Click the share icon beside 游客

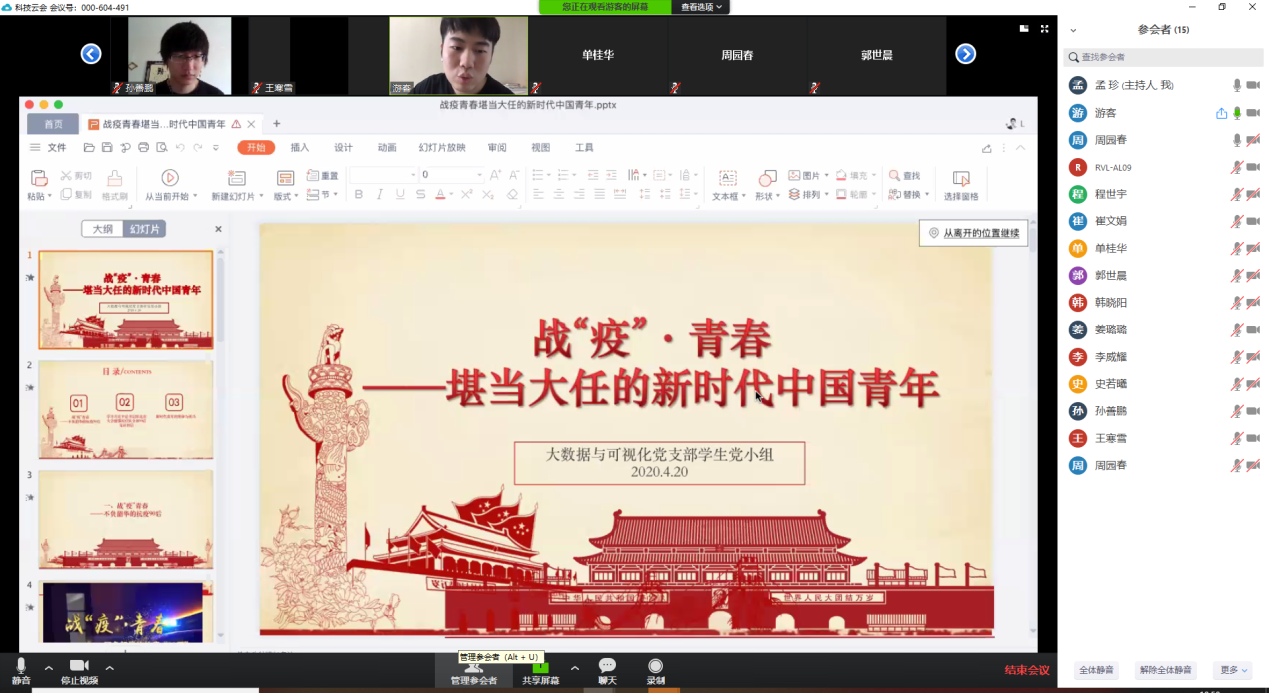click(x=1221, y=113)
